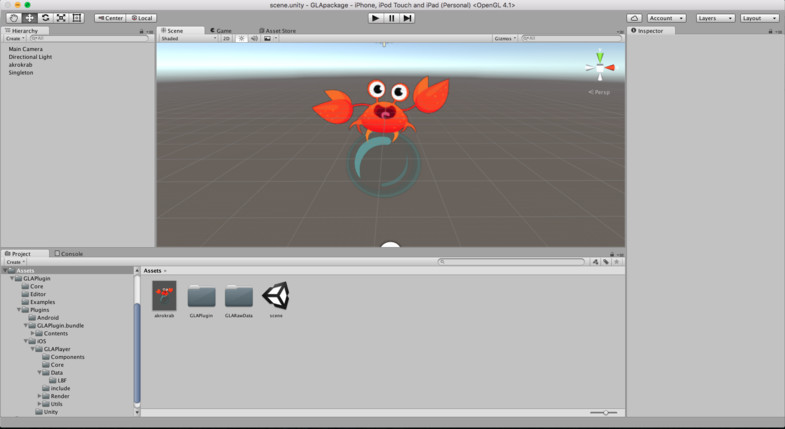Click the save search star icon
This screenshot has height=429, width=785.
click(x=617, y=262)
